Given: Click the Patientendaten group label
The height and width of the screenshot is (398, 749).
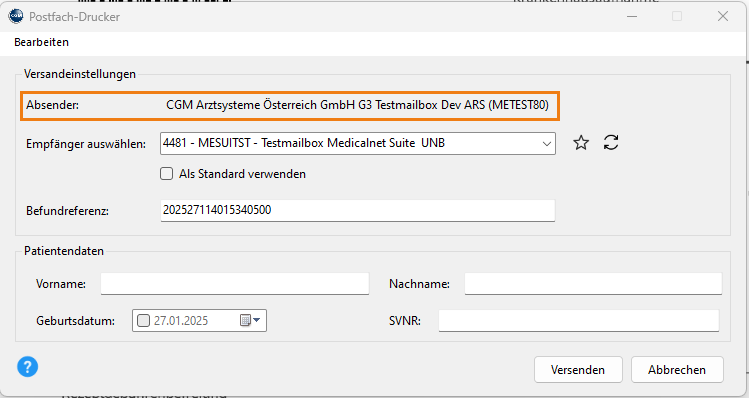Looking at the screenshot, I should click(64, 251).
